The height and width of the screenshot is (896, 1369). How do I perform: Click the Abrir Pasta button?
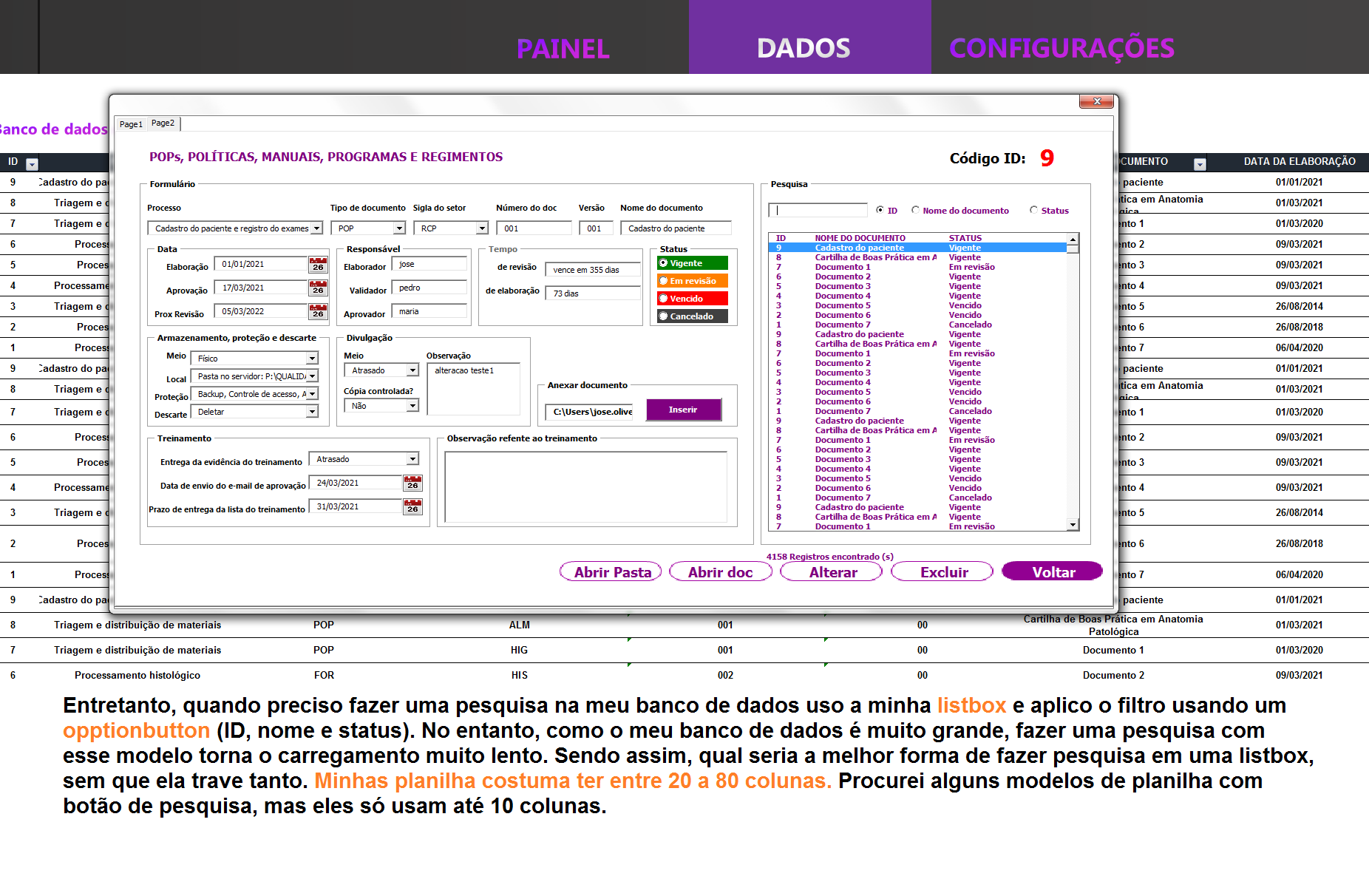pos(611,571)
